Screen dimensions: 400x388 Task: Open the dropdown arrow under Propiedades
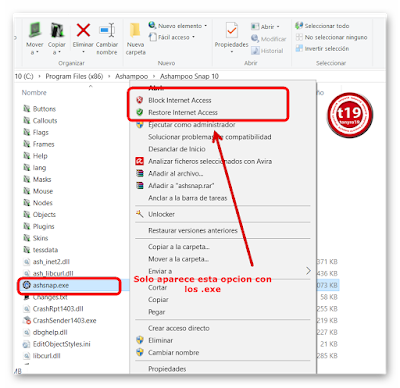[231, 52]
